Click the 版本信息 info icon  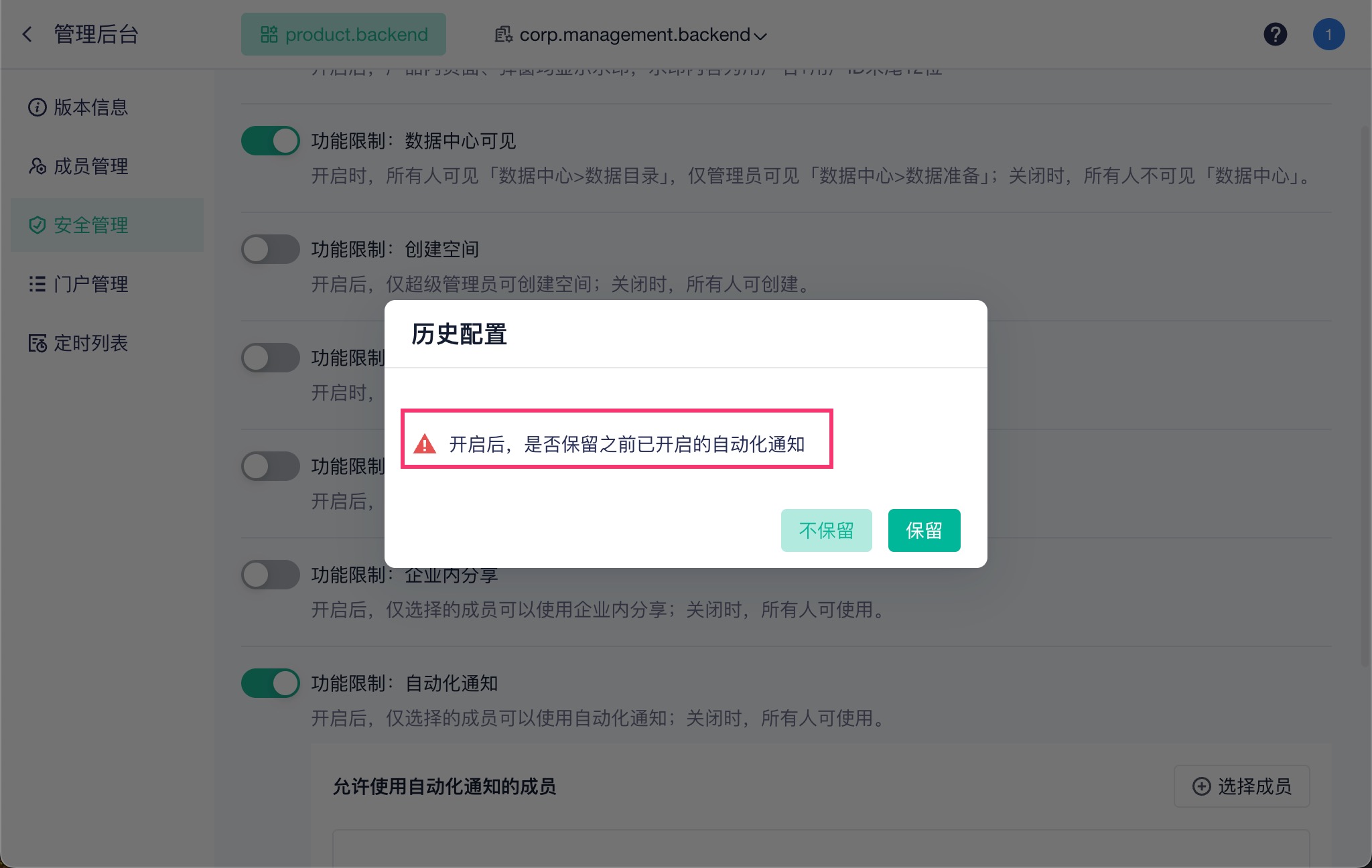37,107
